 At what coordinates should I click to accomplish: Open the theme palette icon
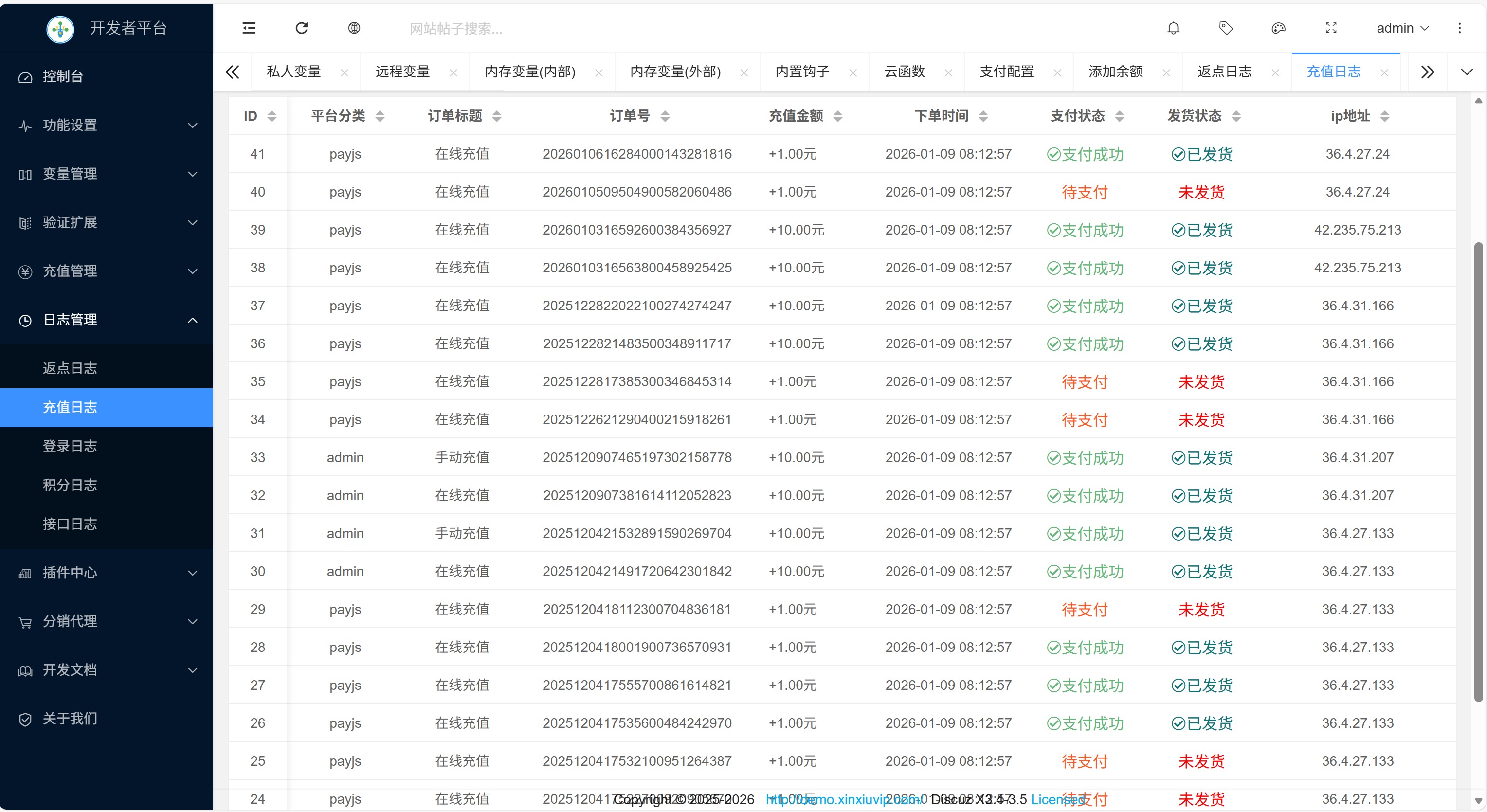click(x=1278, y=28)
